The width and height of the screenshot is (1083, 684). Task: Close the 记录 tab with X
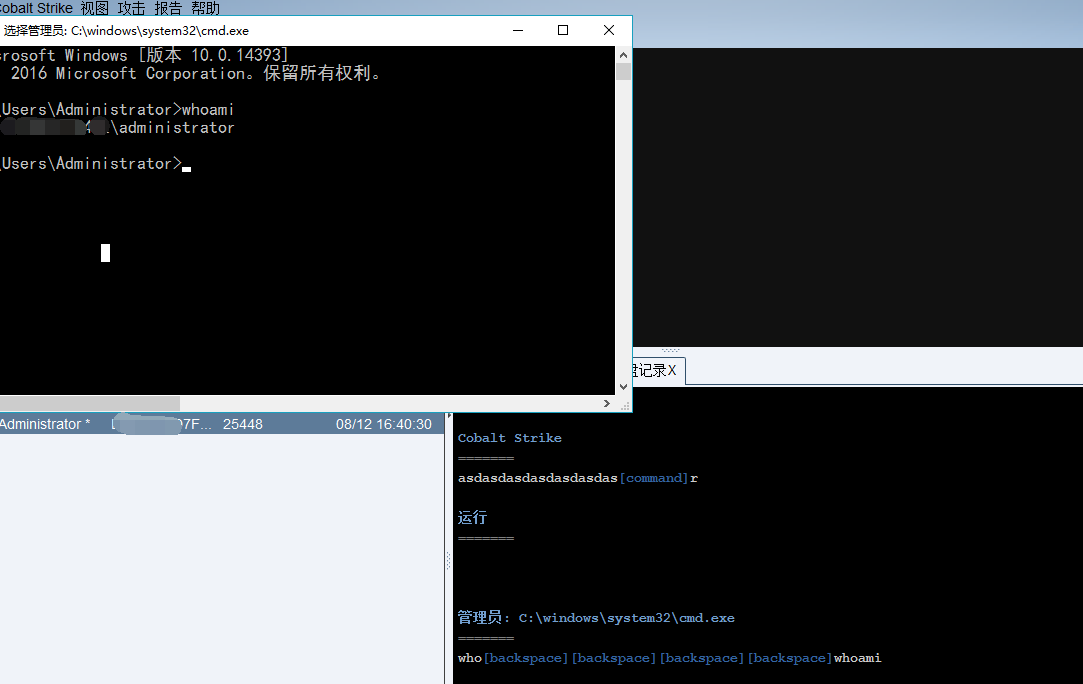[x=672, y=370]
